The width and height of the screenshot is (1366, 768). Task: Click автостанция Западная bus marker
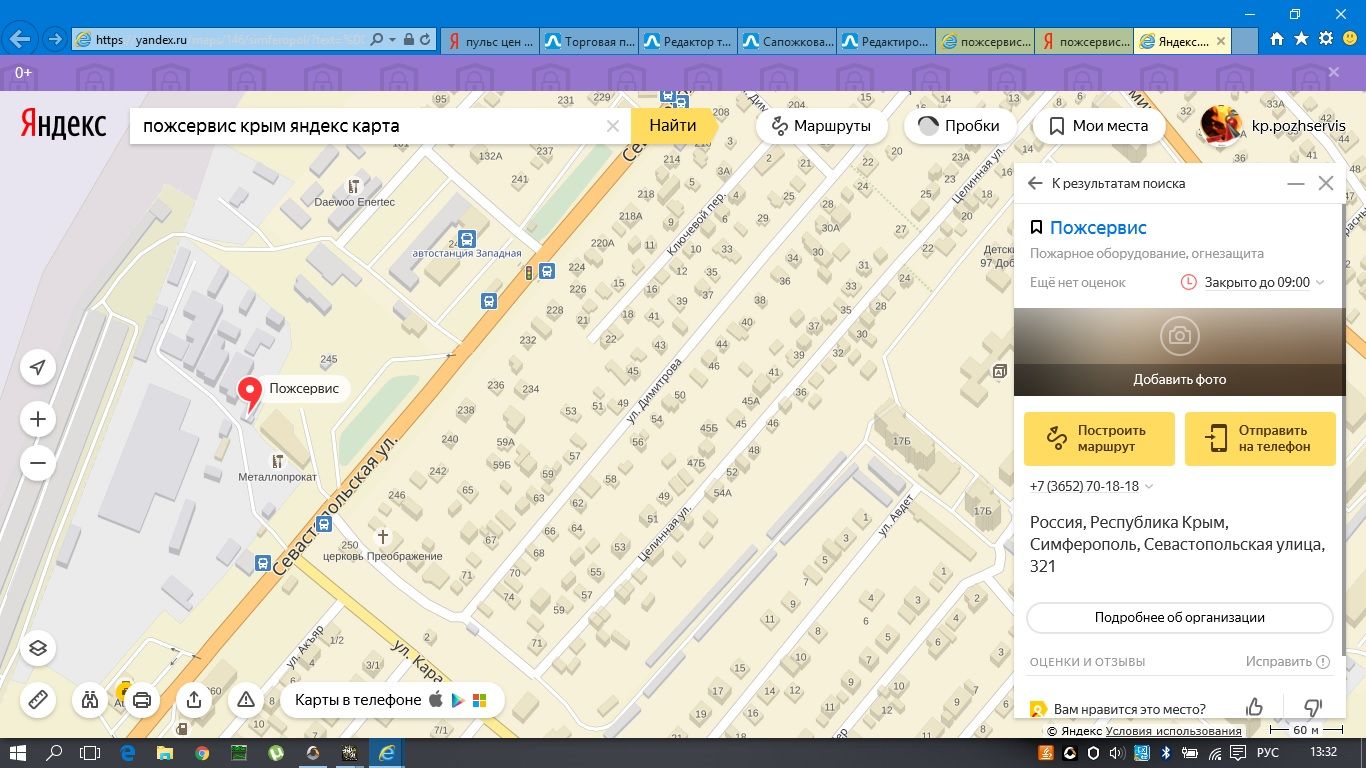467,239
